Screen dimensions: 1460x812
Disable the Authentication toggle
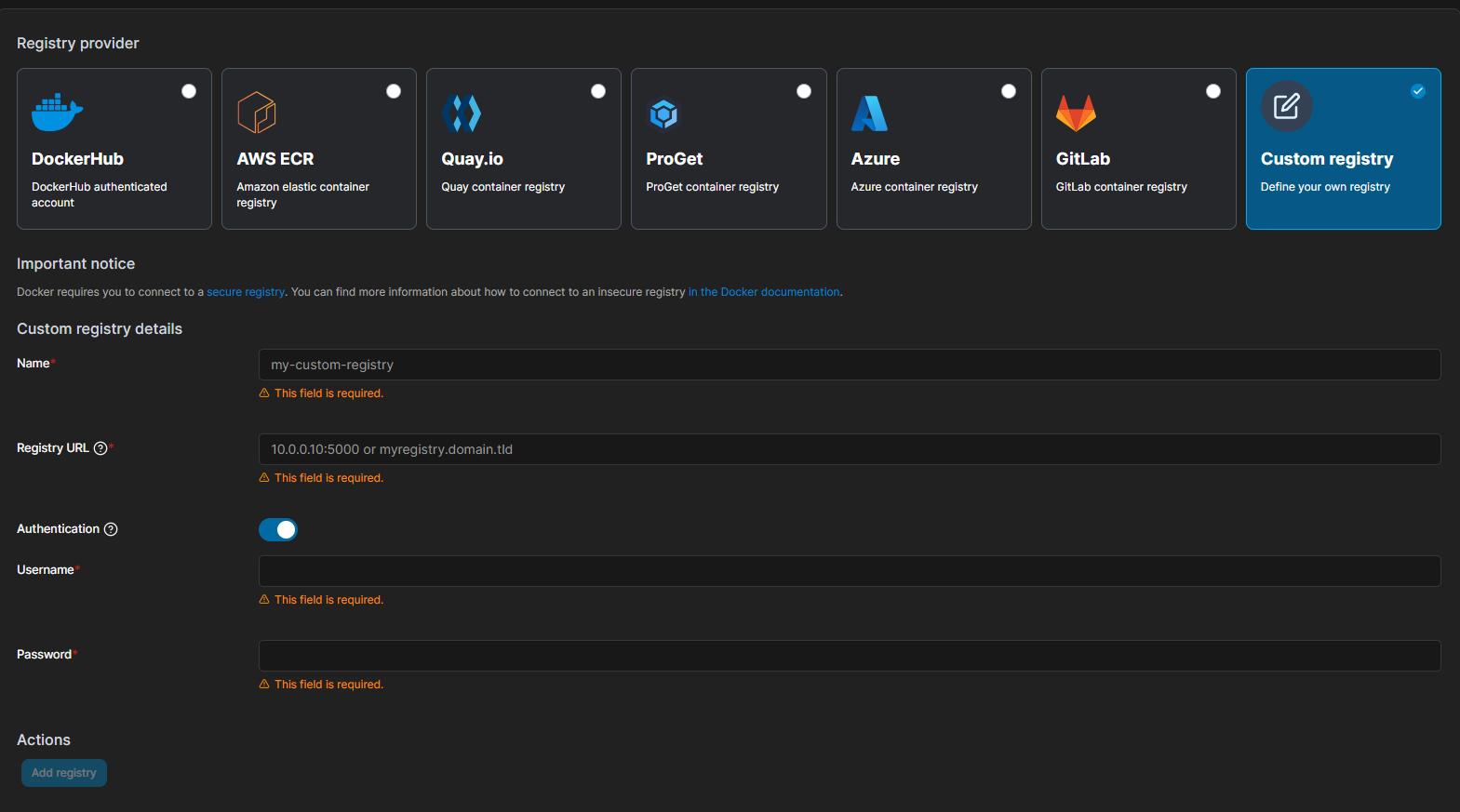click(x=278, y=529)
